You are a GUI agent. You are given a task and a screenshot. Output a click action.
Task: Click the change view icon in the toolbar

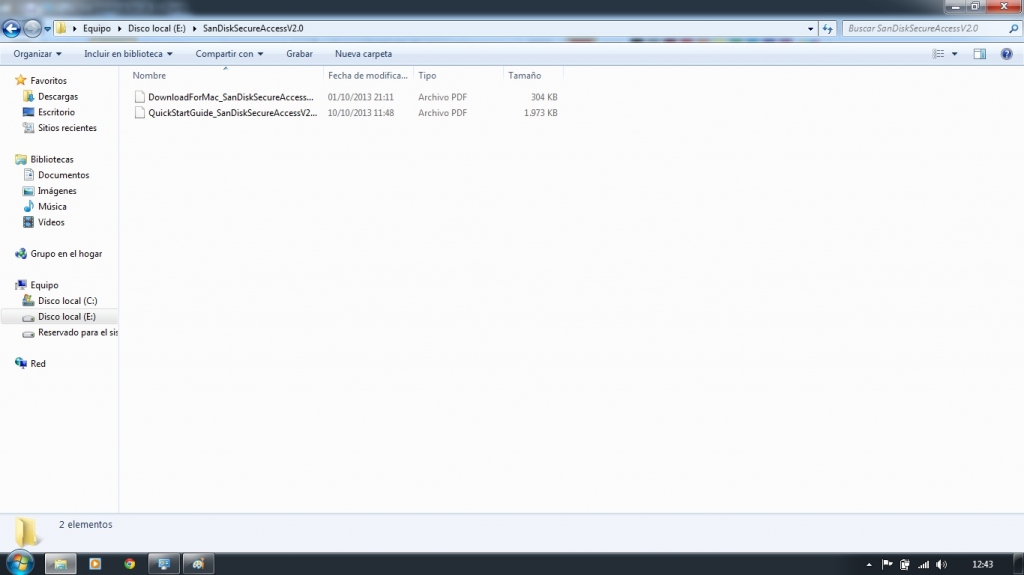939,54
